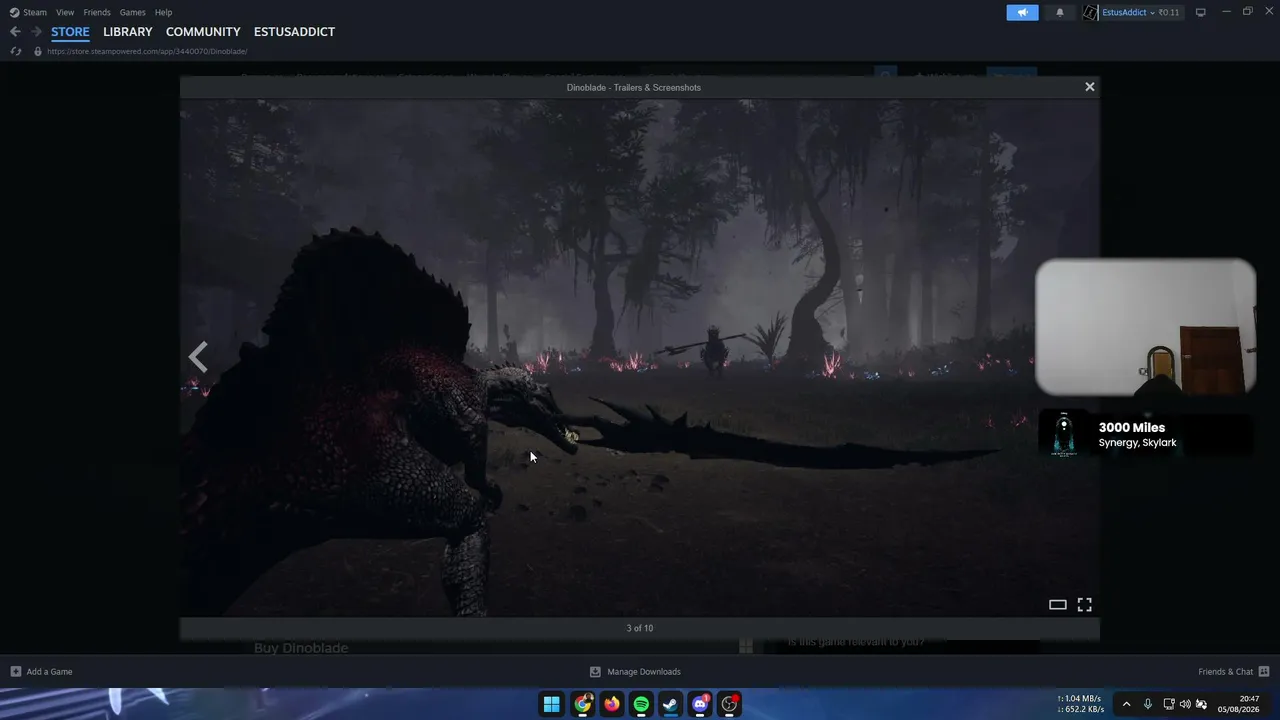Open the ESTUSADDICT profile tab
Viewport: 1280px width, 720px height.
coord(294,32)
